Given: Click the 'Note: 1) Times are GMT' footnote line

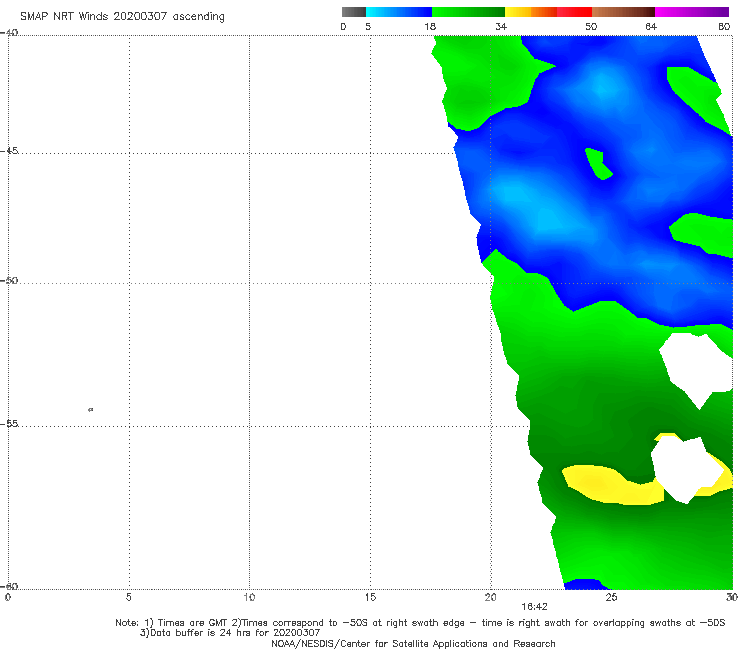Looking at the screenshot, I should click(x=420, y=623).
